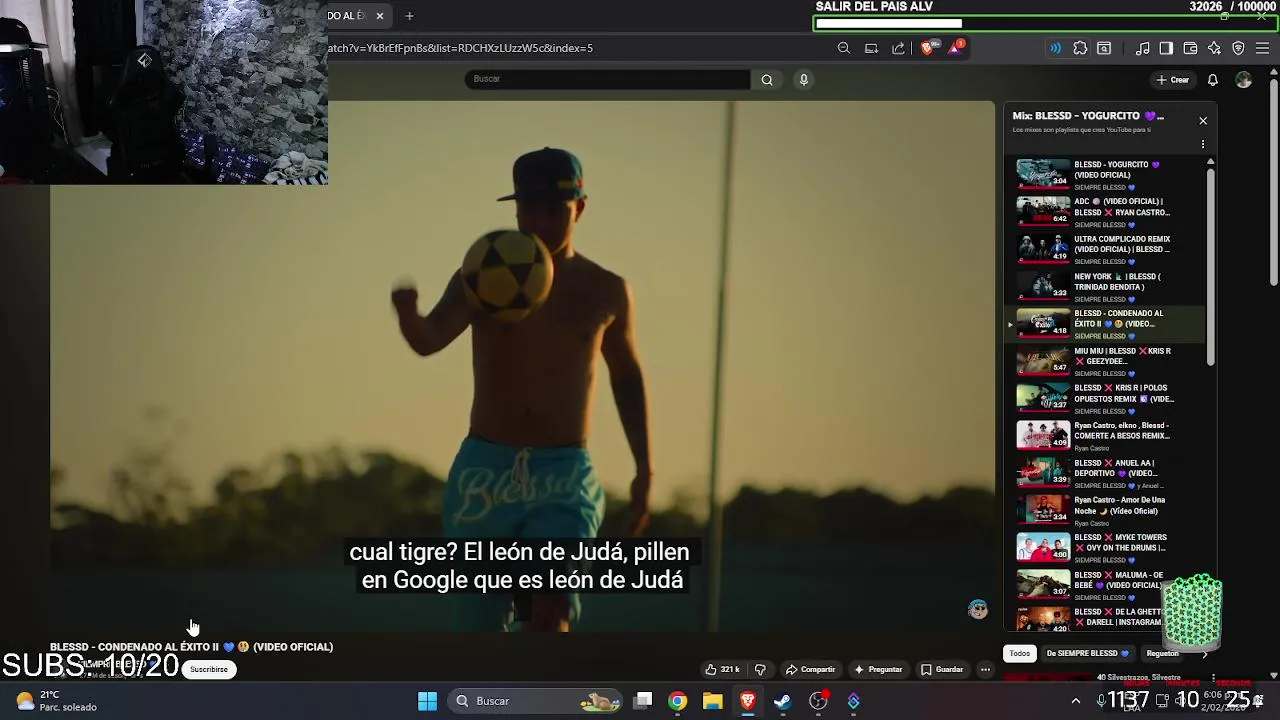Click the YouTube Buscar search field

[607, 79]
